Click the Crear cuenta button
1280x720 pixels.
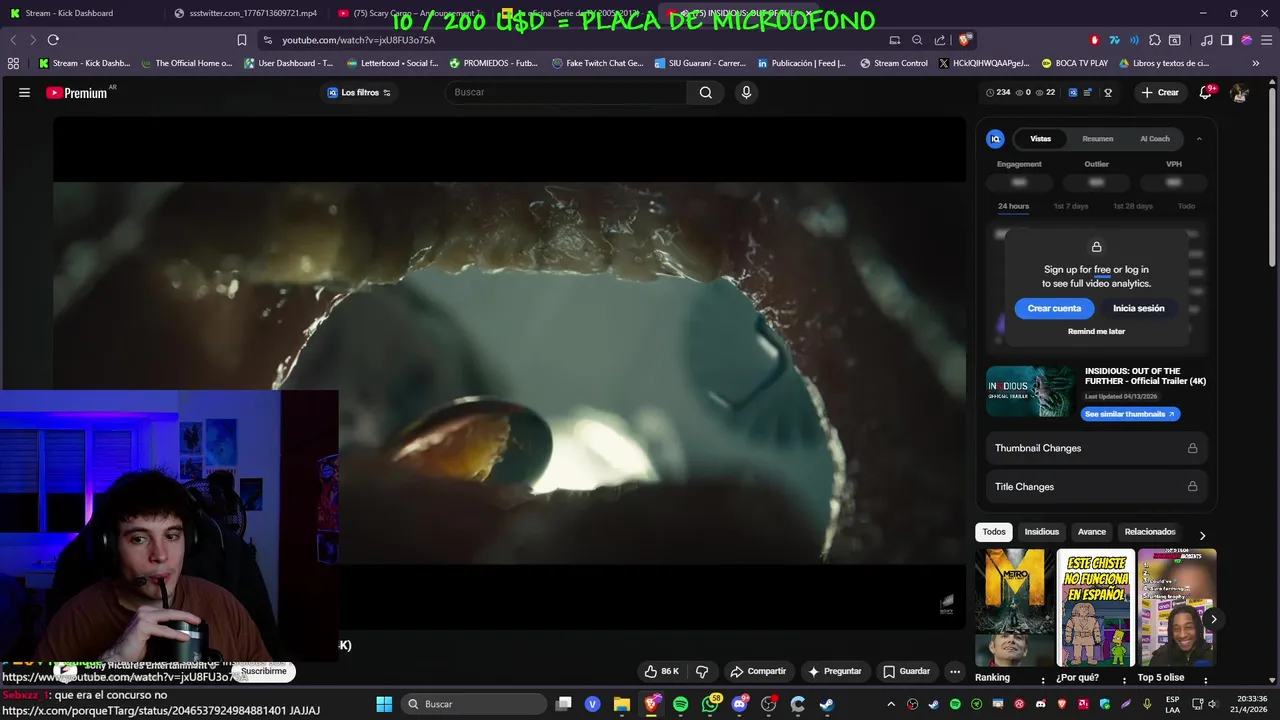tap(1054, 308)
